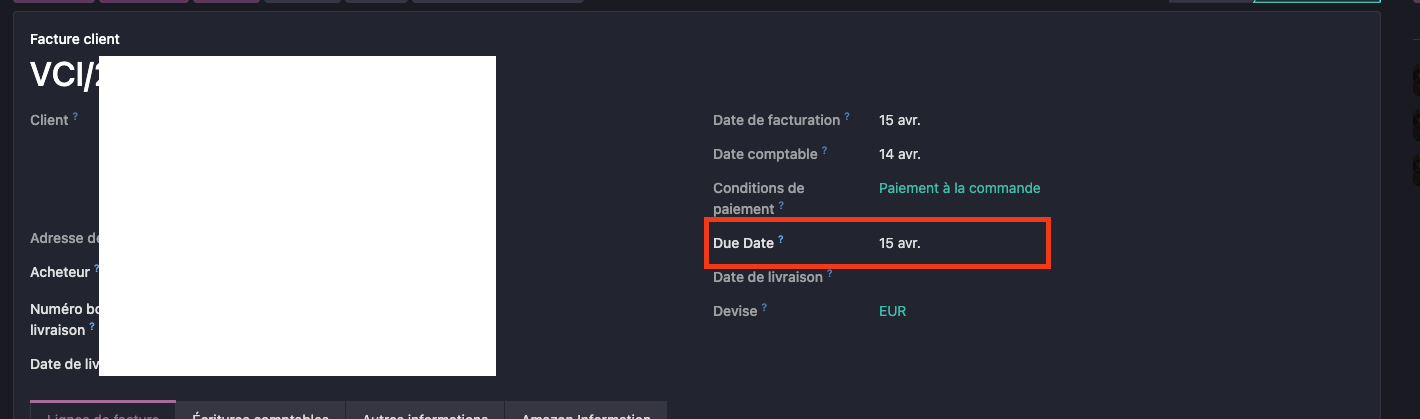Screen dimensions: 1420x419
Task: Click help icon after Numéro bon de livraison
Action: click(92, 326)
